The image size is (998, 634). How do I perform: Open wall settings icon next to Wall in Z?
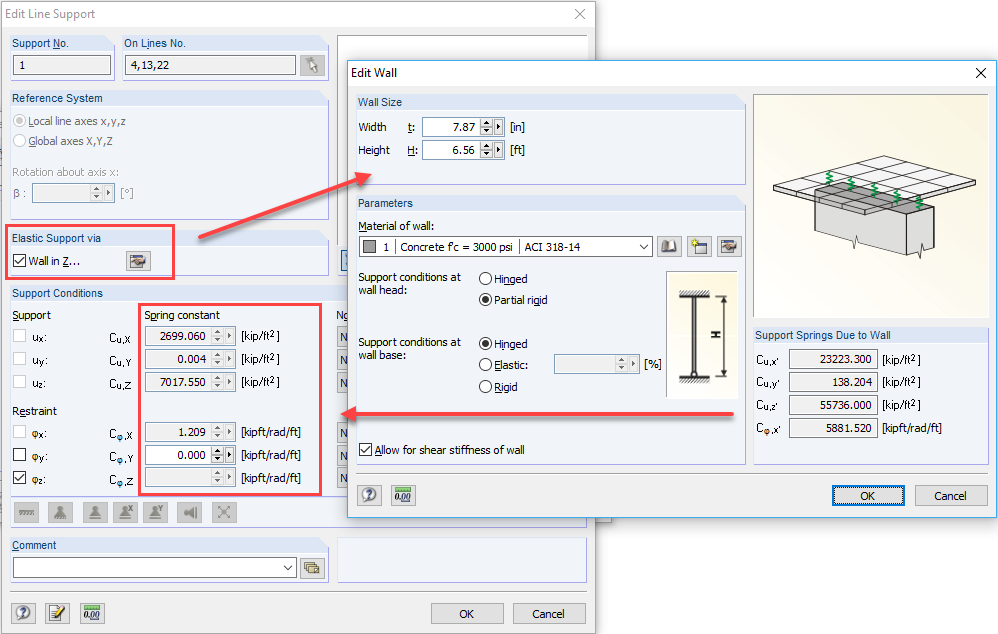click(138, 261)
